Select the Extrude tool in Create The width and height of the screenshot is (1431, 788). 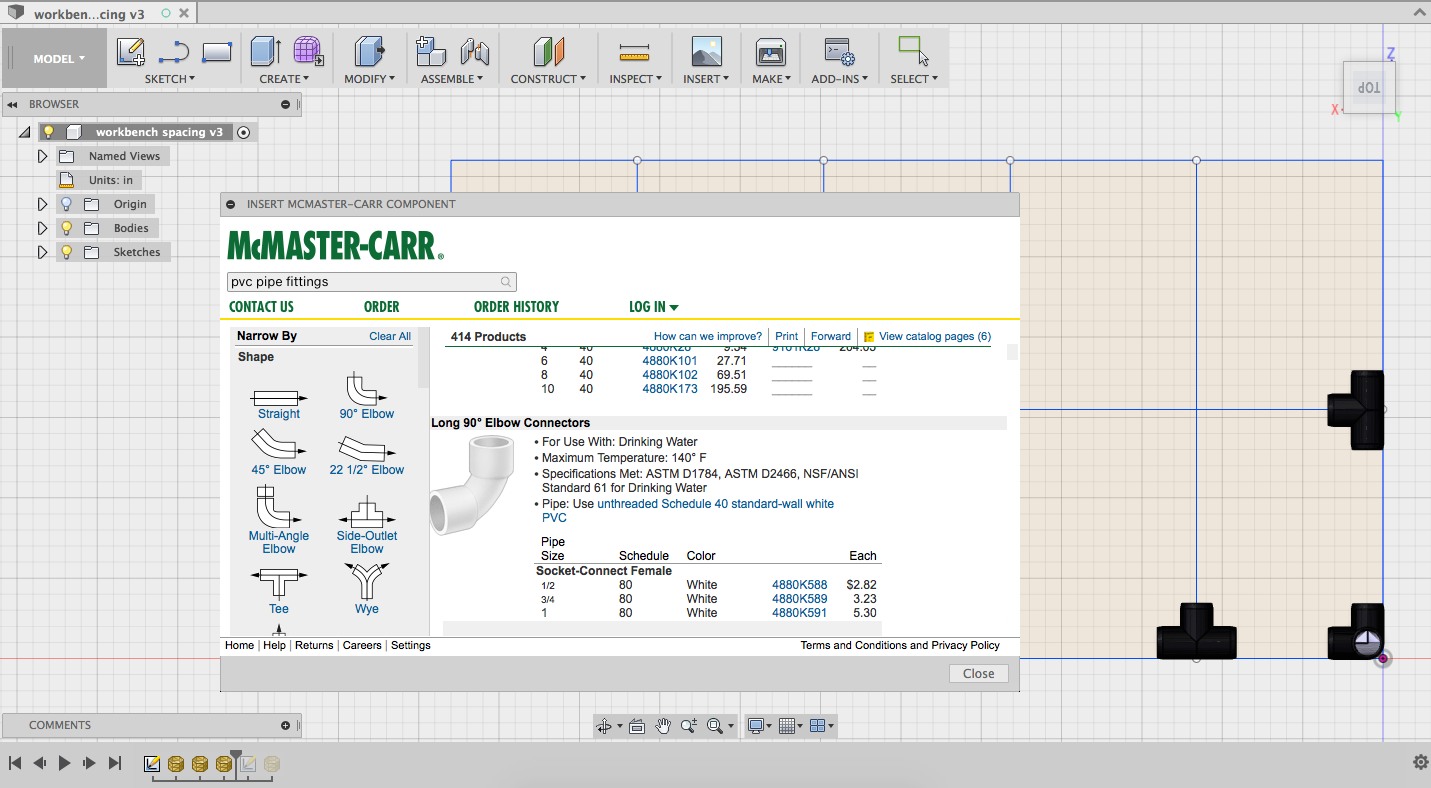(265, 52)
